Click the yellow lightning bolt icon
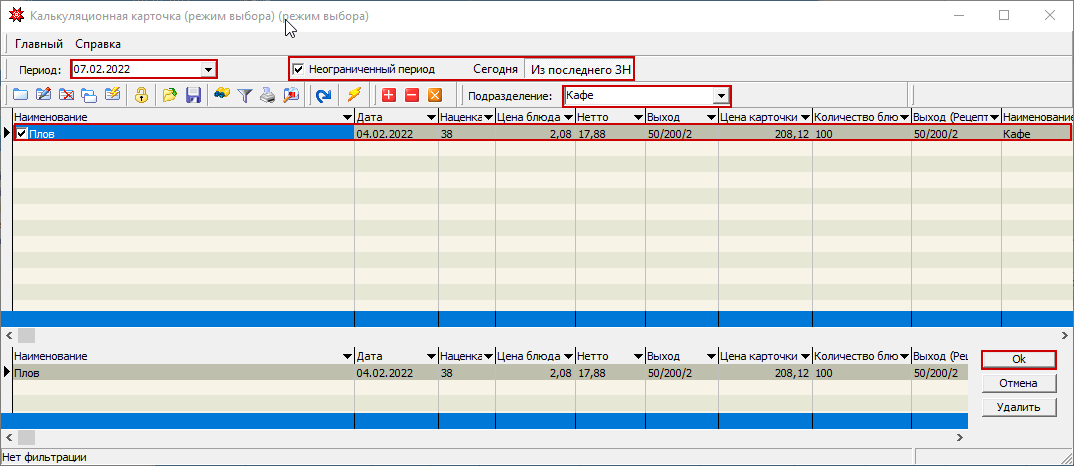 click(354, 96)
